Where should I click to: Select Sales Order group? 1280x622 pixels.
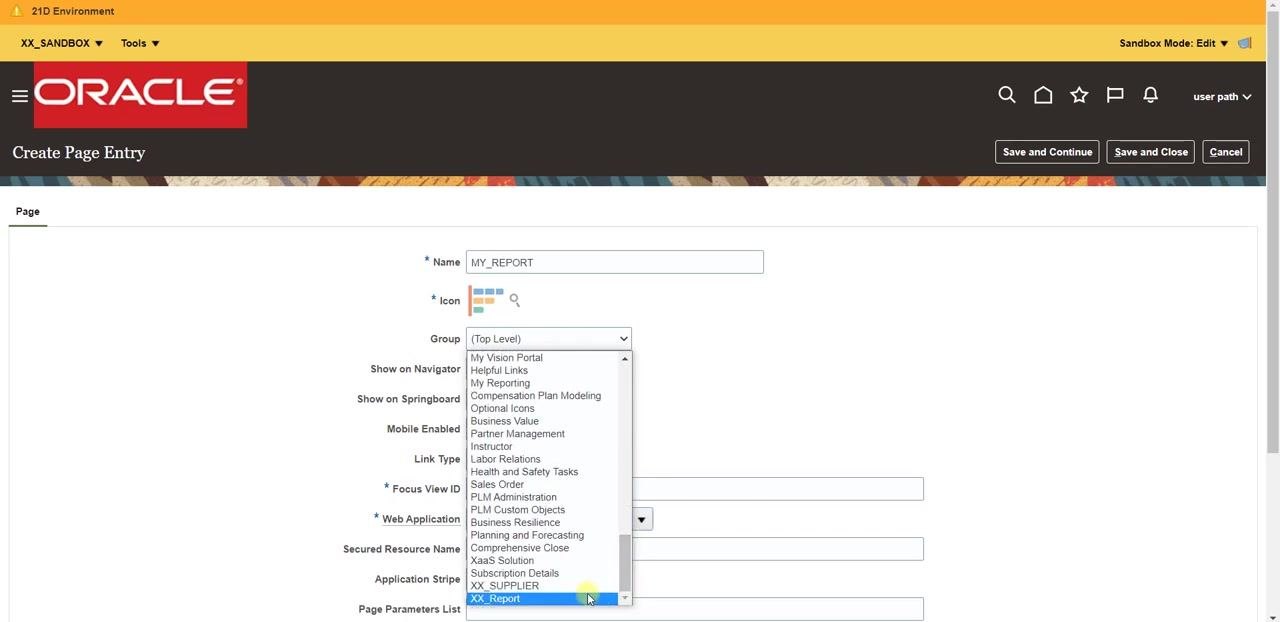(x=543, y=485)
